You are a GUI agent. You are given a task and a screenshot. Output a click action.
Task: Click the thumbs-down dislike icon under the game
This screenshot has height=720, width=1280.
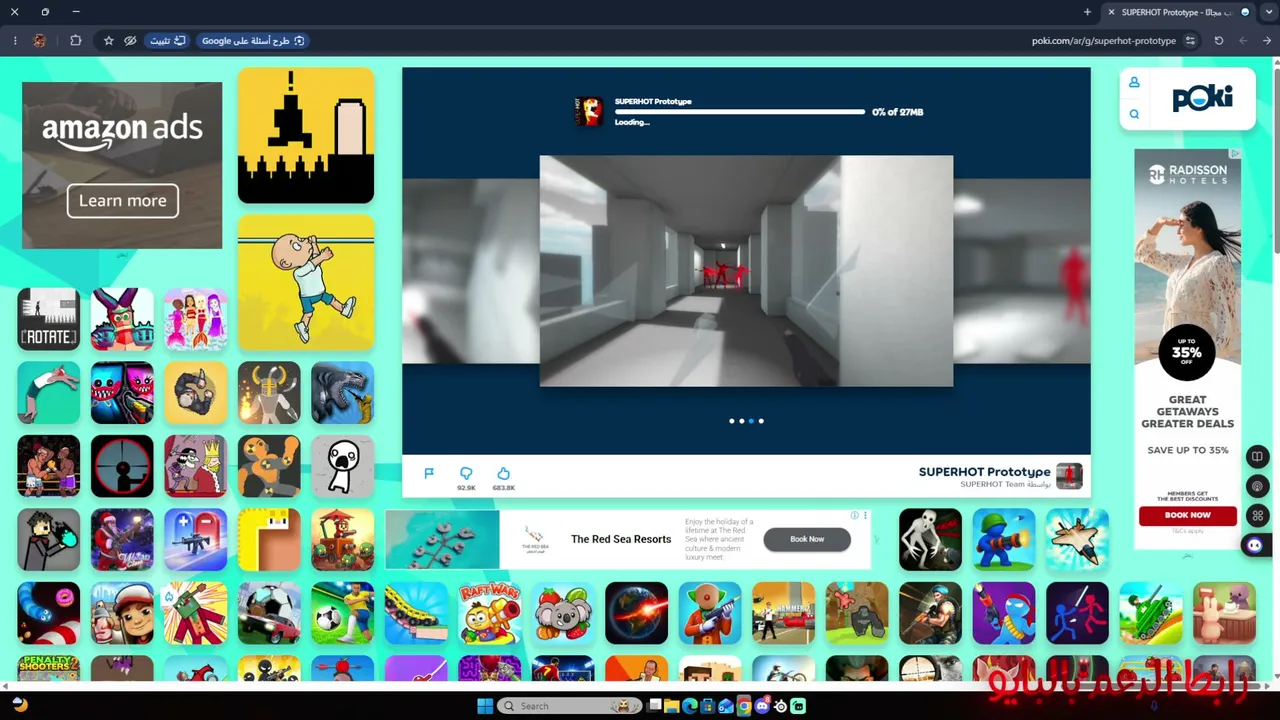(466, 473)
